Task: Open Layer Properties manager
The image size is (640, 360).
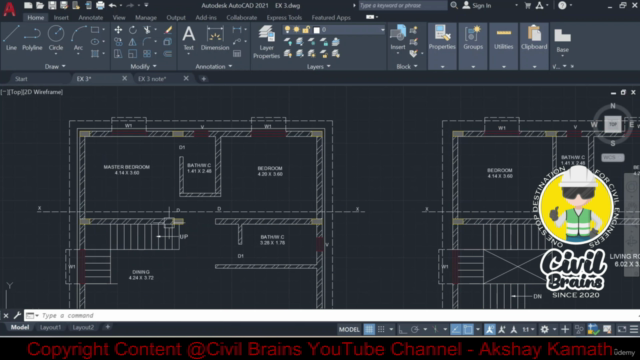Action: click(x=267, y=42)
